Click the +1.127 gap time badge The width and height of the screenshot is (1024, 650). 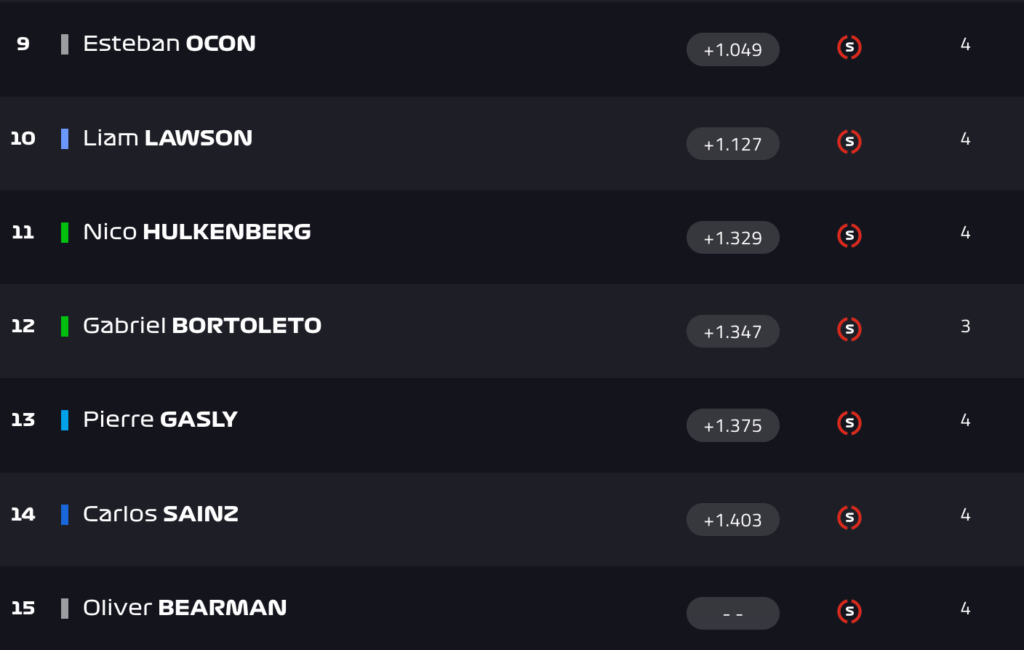[732, 144]
